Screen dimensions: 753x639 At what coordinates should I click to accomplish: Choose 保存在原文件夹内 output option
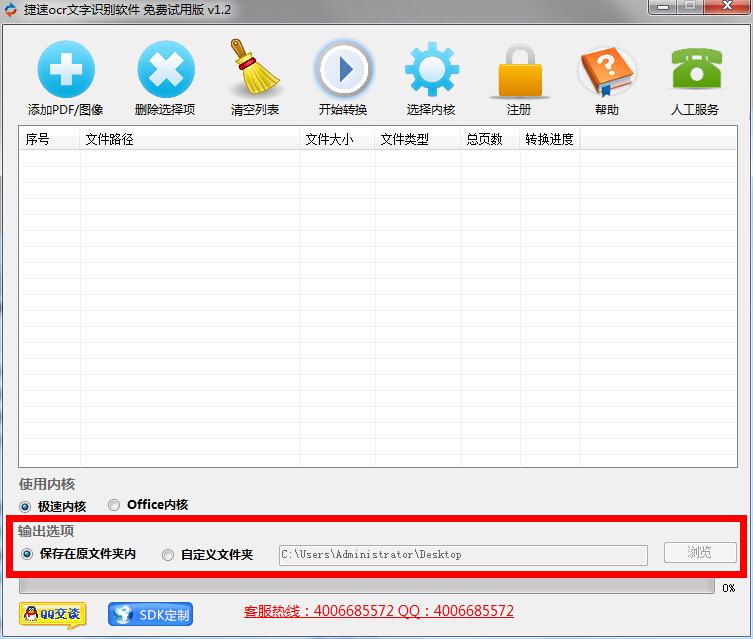coord(27,554)
